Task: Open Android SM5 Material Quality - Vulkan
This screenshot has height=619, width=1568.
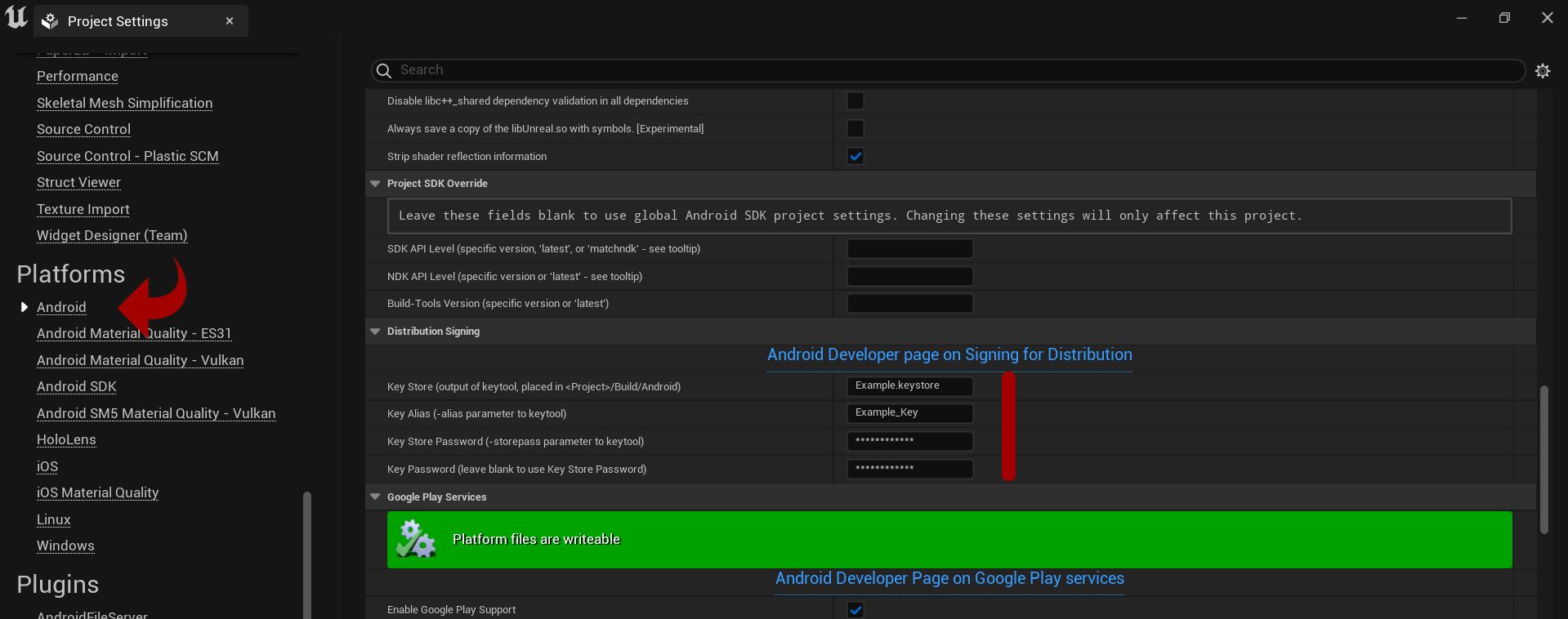Action: pos(156,413)
